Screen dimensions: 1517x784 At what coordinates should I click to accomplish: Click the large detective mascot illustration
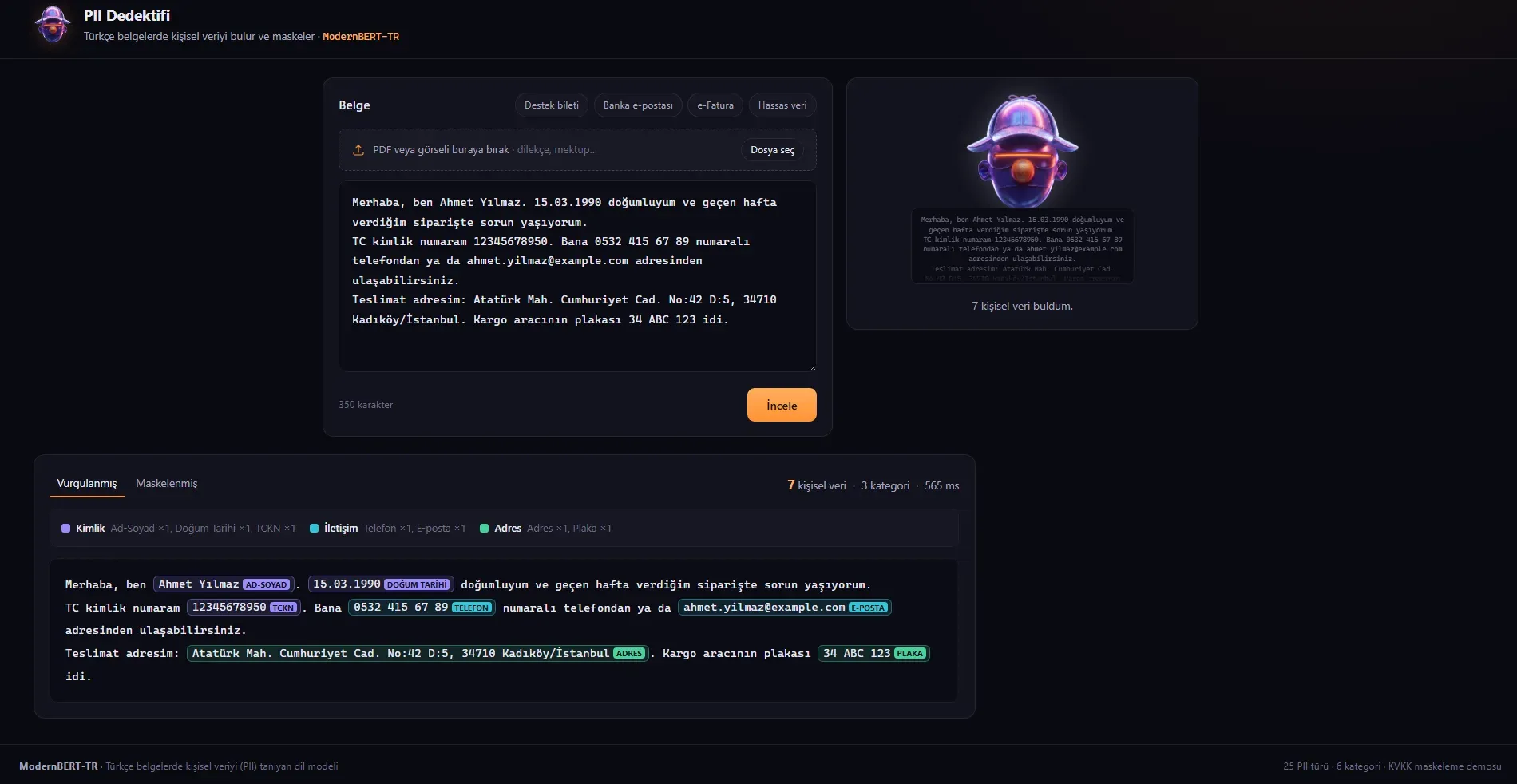point(1022,152)
